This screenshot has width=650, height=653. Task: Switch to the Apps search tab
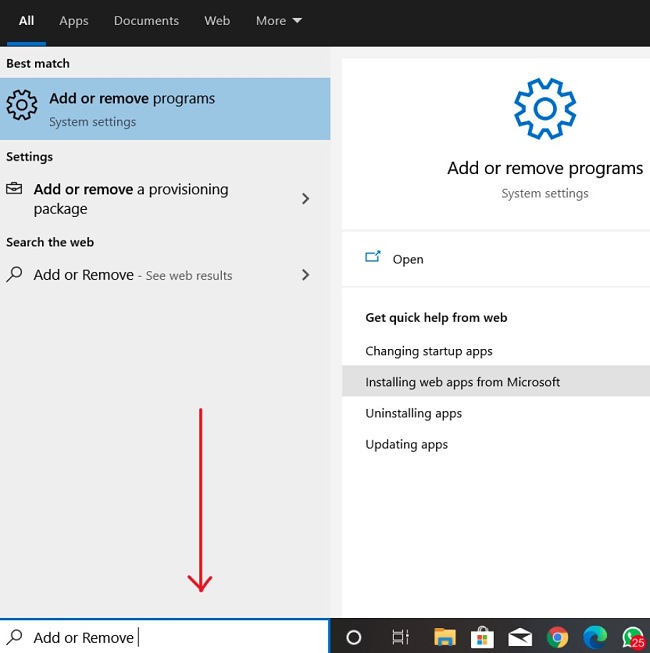click(74, 21)
